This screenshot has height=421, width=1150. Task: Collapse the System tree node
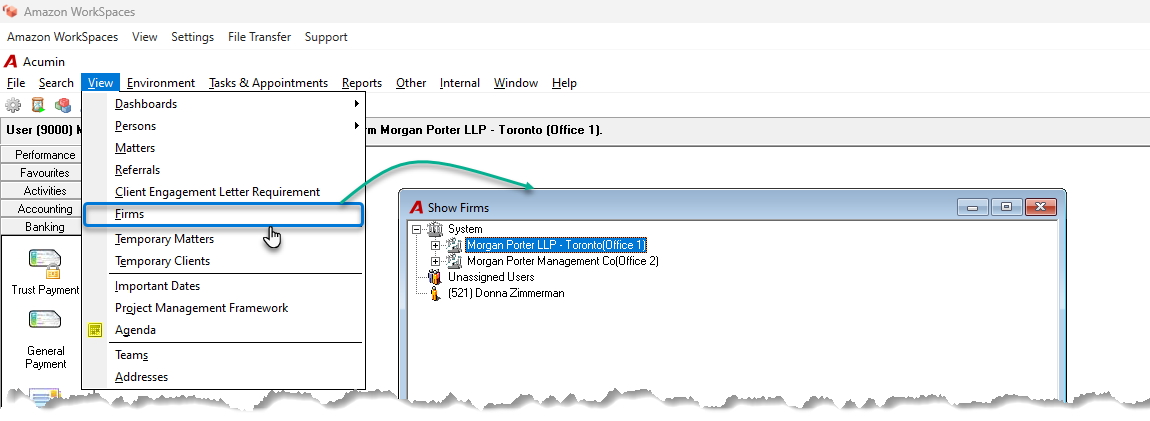pos(417,229)
